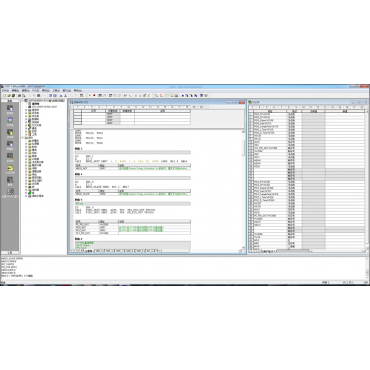
Task: Click red STOP button in toolbar
Action: [x=94, y=95]
